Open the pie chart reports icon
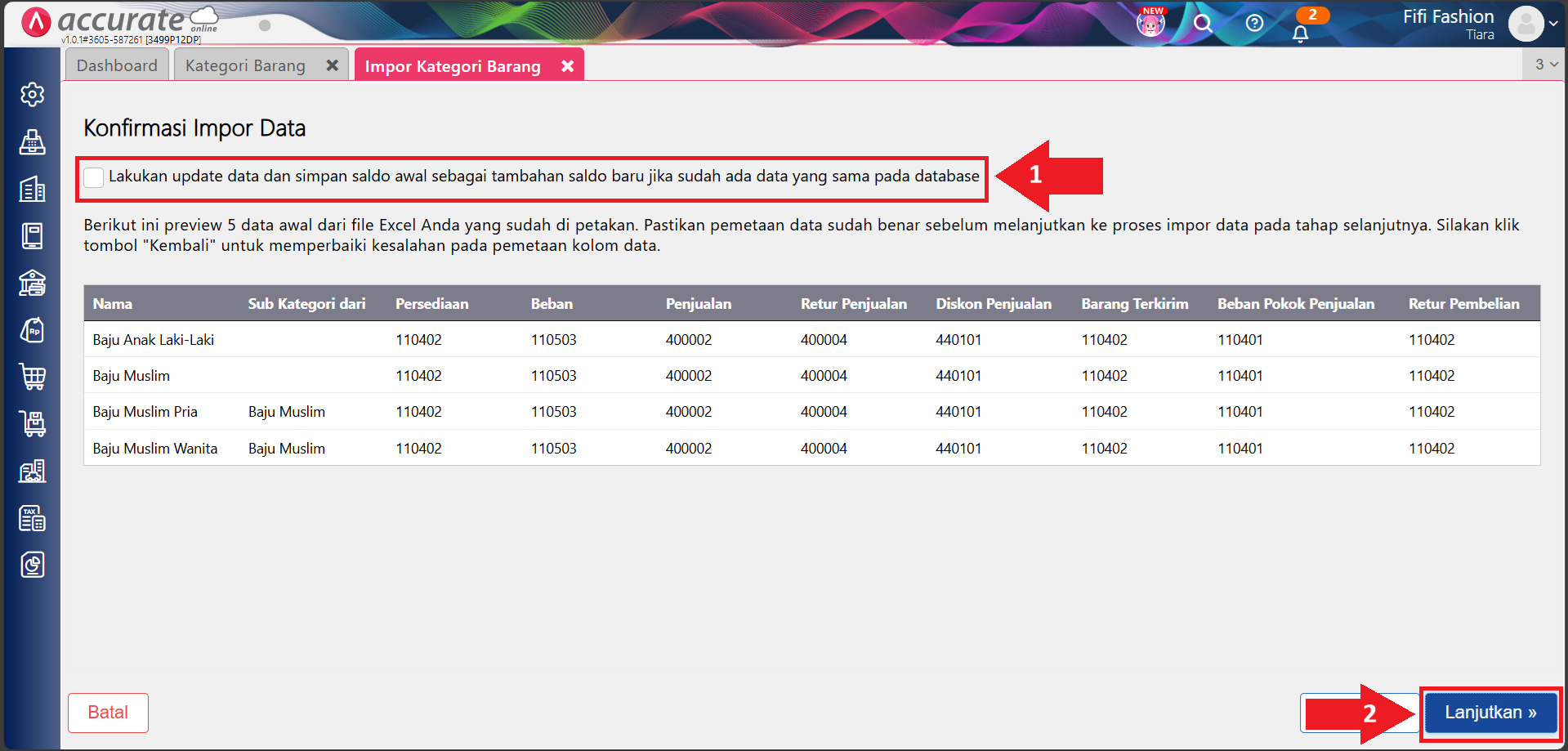The height and width of the screenshot is (751, 1568). 32,564
